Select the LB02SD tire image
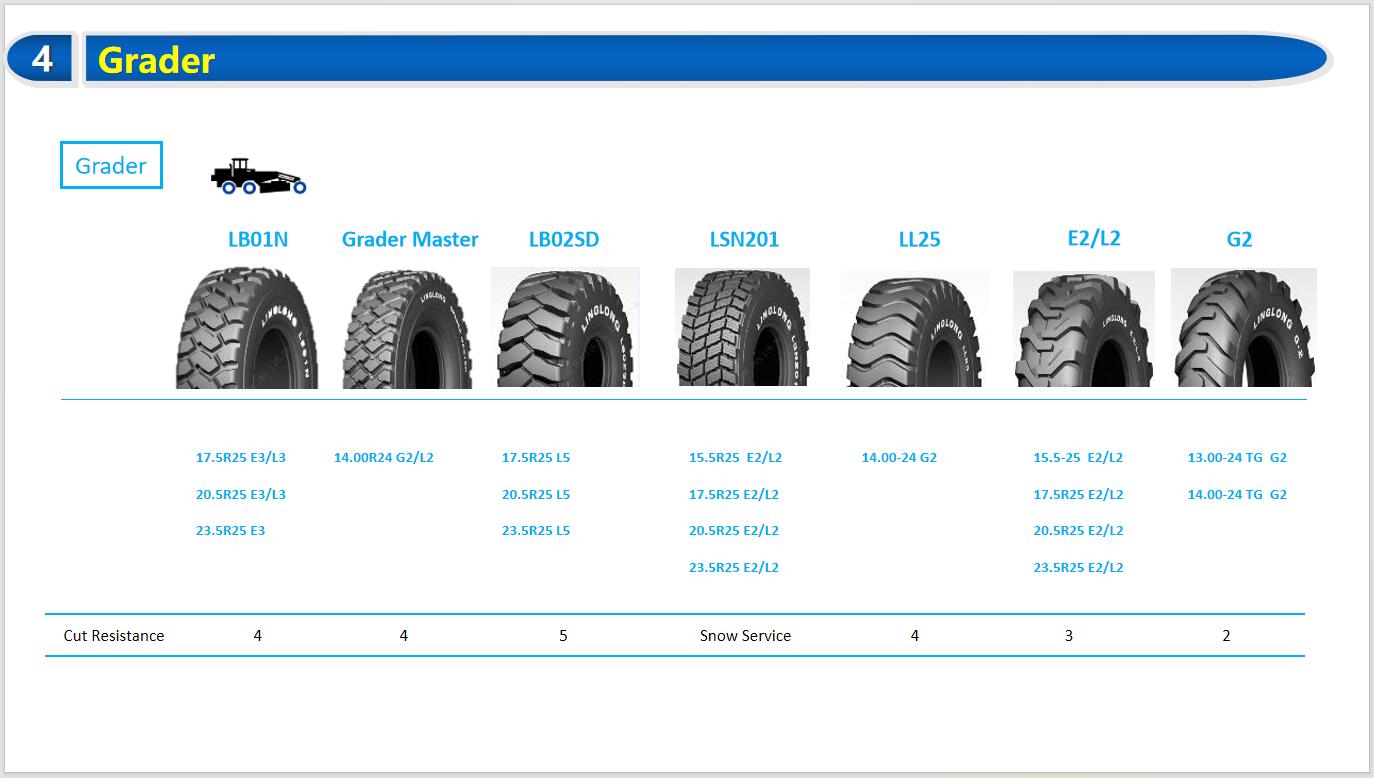Screen dimensions: 1374x778 [x=565, y=327]
